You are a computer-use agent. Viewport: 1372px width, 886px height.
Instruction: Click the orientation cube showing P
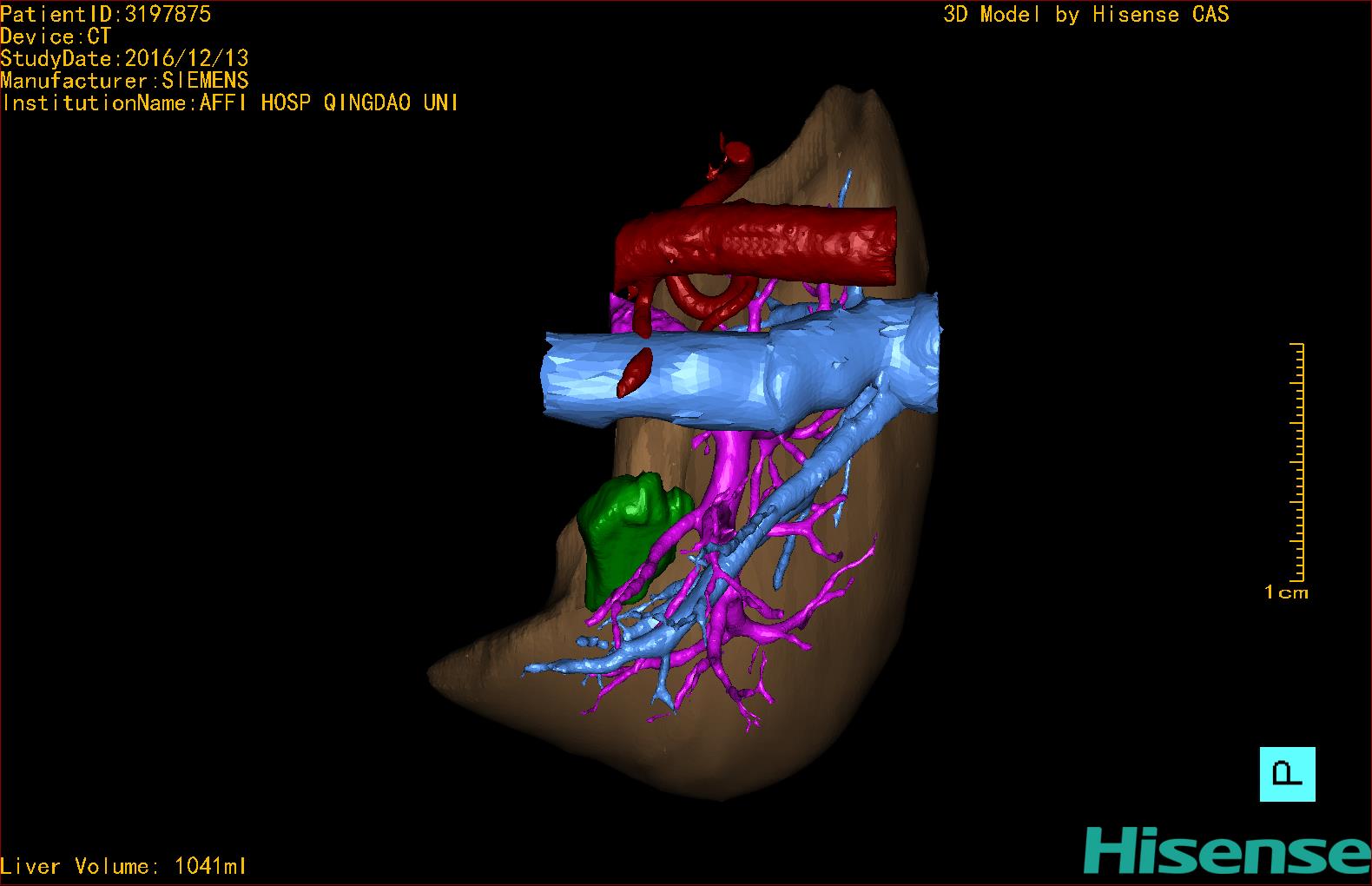[1287, 774]
